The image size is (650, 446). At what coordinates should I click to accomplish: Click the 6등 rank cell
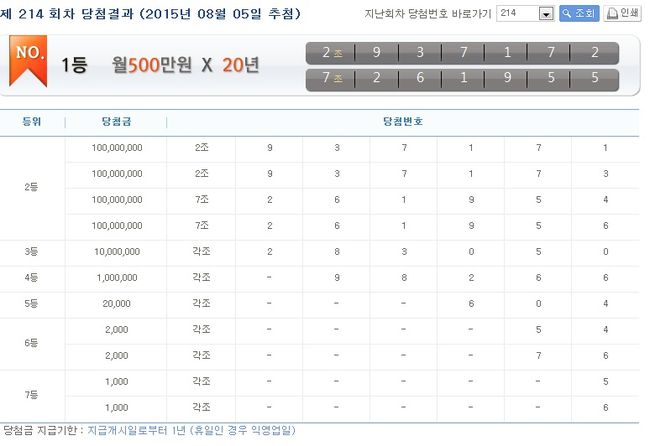pyautogui.click(x=32, y=342)
